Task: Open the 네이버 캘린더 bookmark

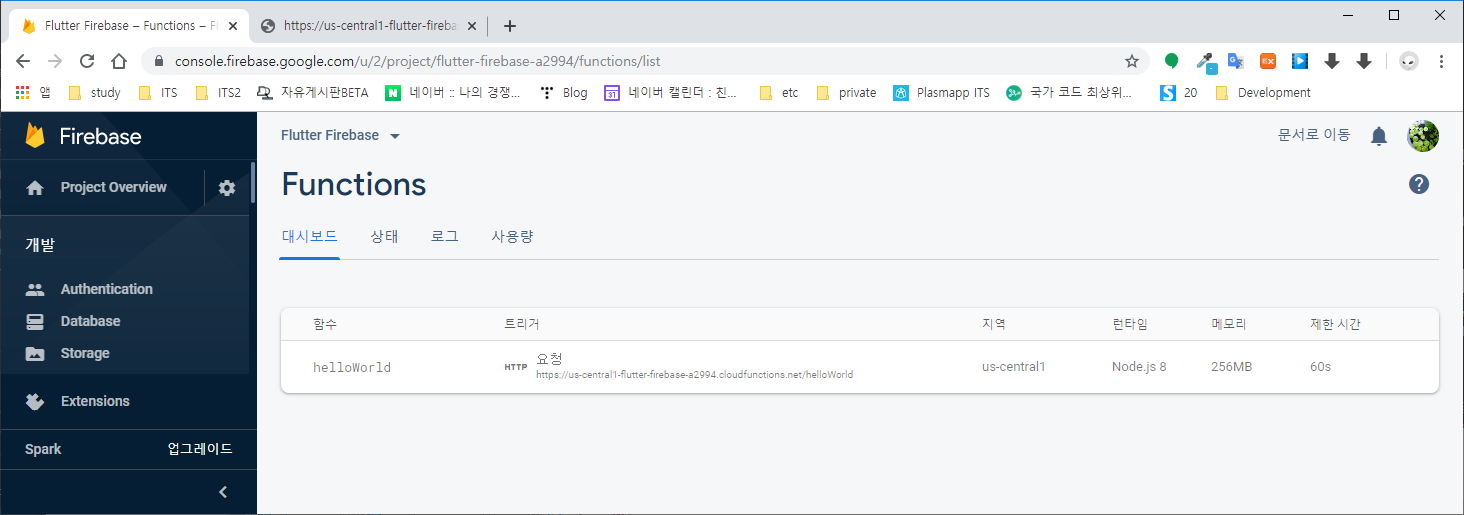Action: (670, 93)
